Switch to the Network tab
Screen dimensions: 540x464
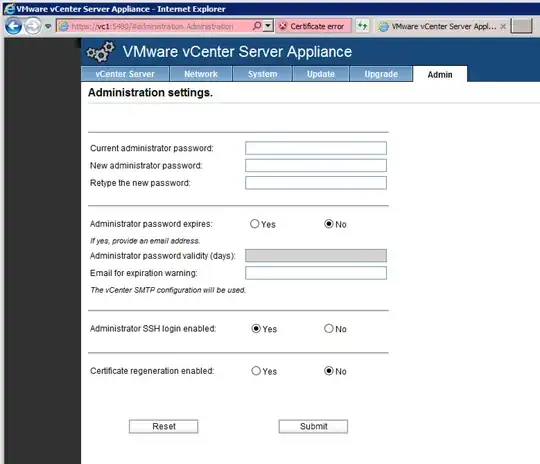[x=201, y=74]
